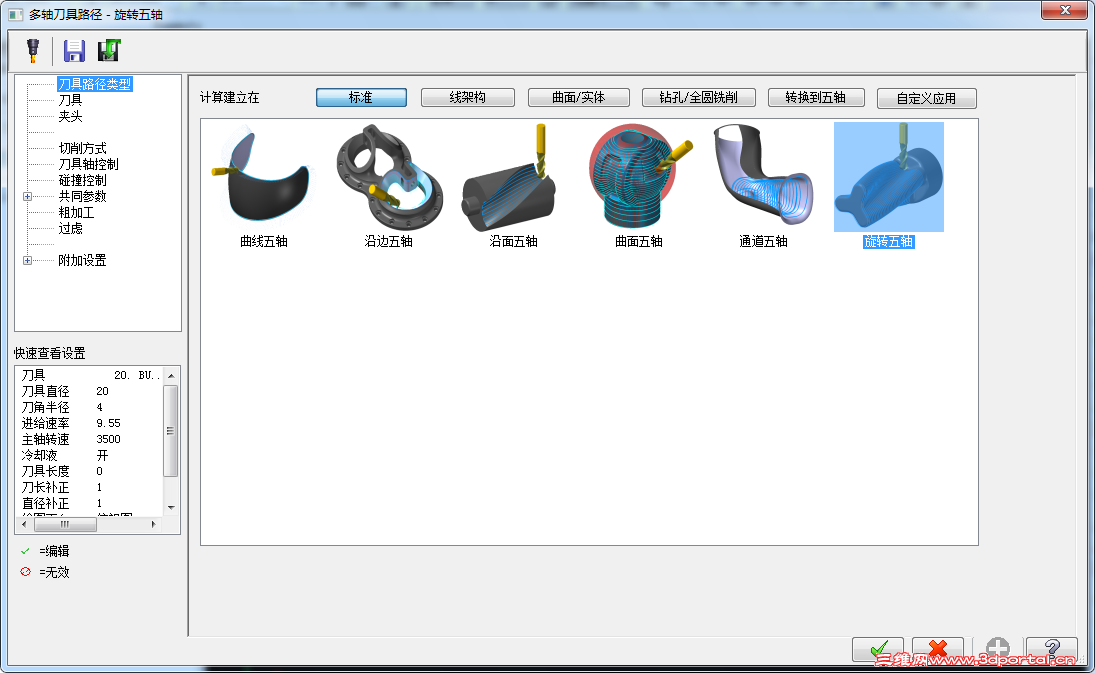The width and height of the screenshot is (1095, 673).
Task: Switch to the 标准 calculation tab
Action: (x=361, y=98)
